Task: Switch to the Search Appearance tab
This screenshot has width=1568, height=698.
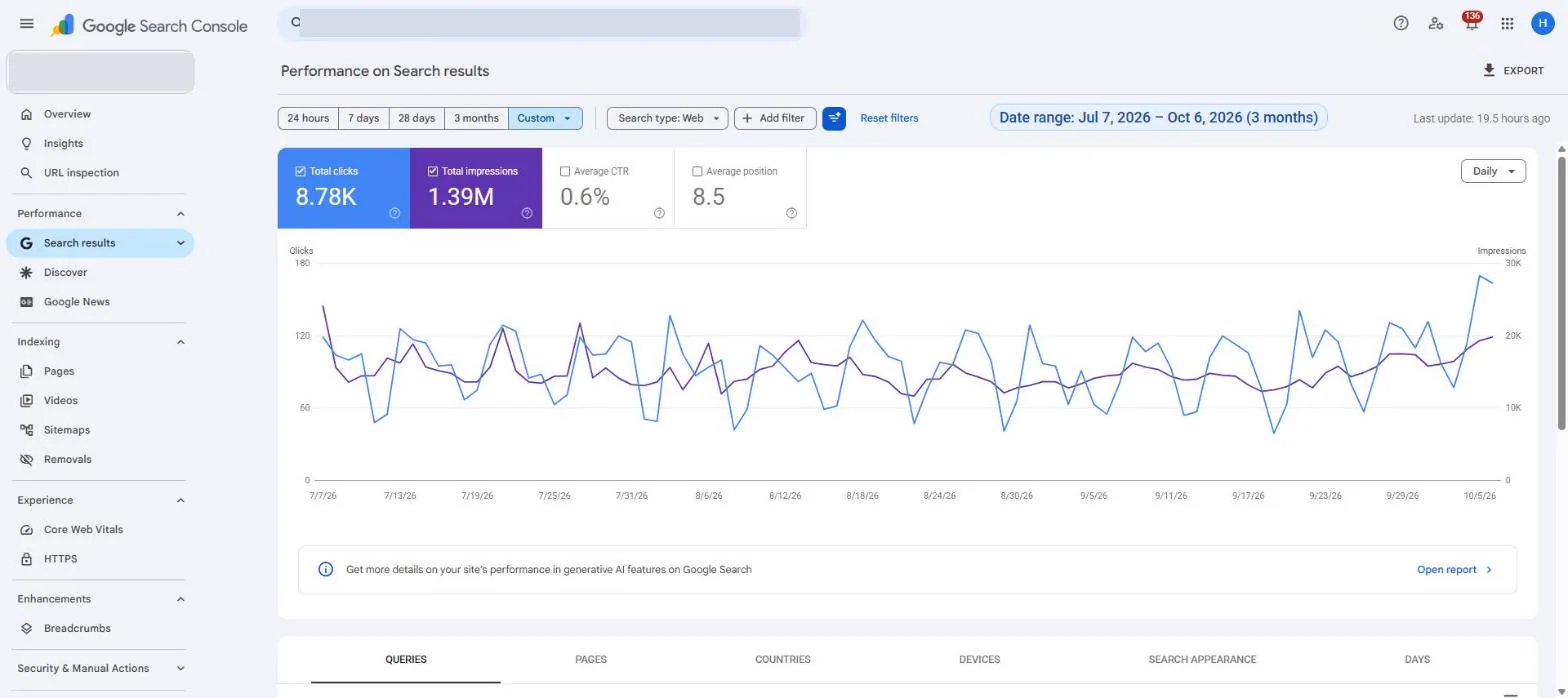Action: [x=1202, y=660]
